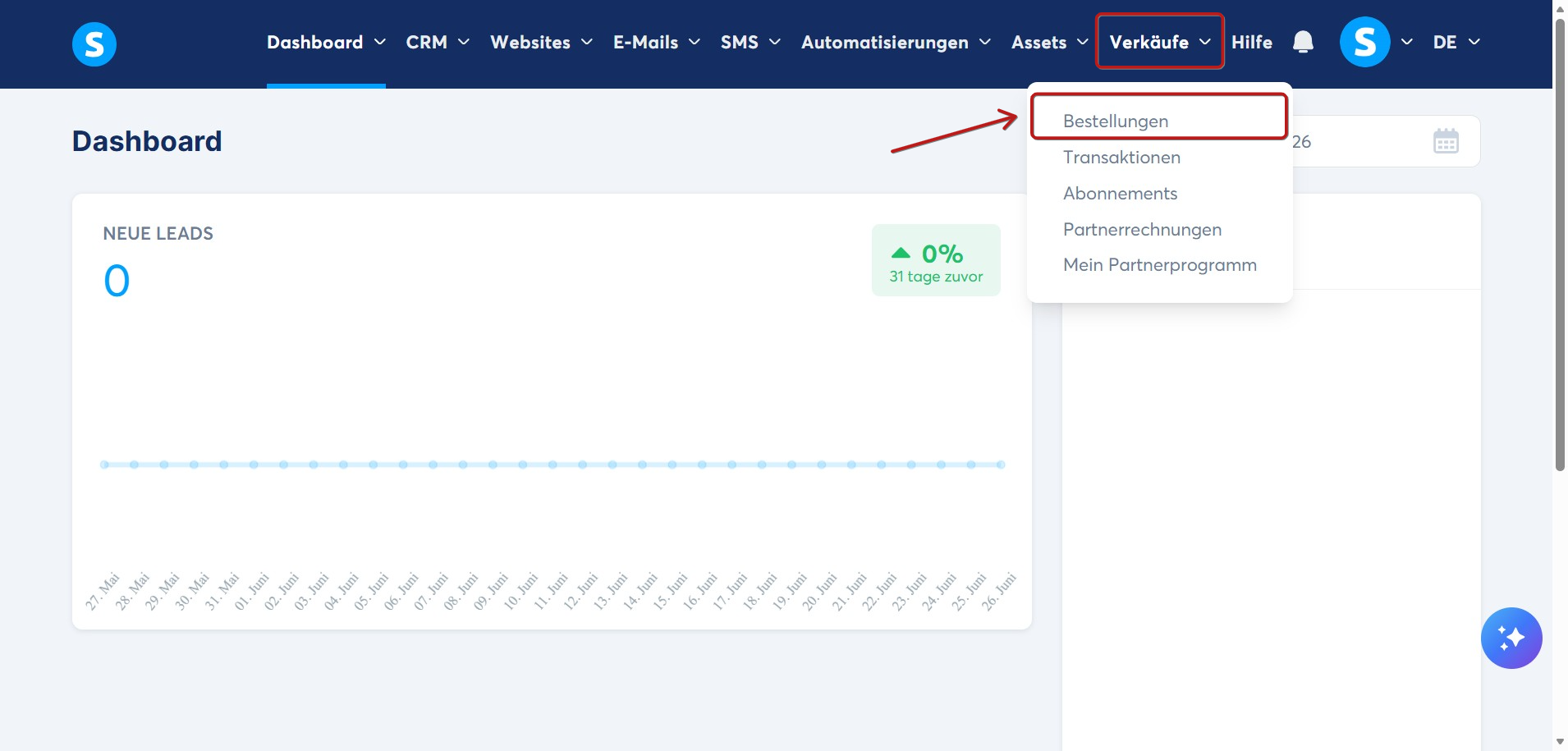1568x751 pixels.
Task: Open the notifications bell
Action: 1303,42
